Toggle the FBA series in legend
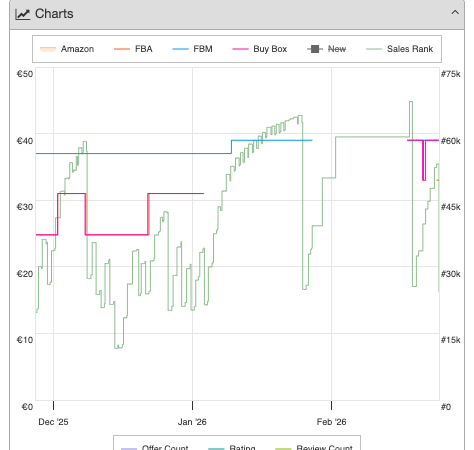 133,49
